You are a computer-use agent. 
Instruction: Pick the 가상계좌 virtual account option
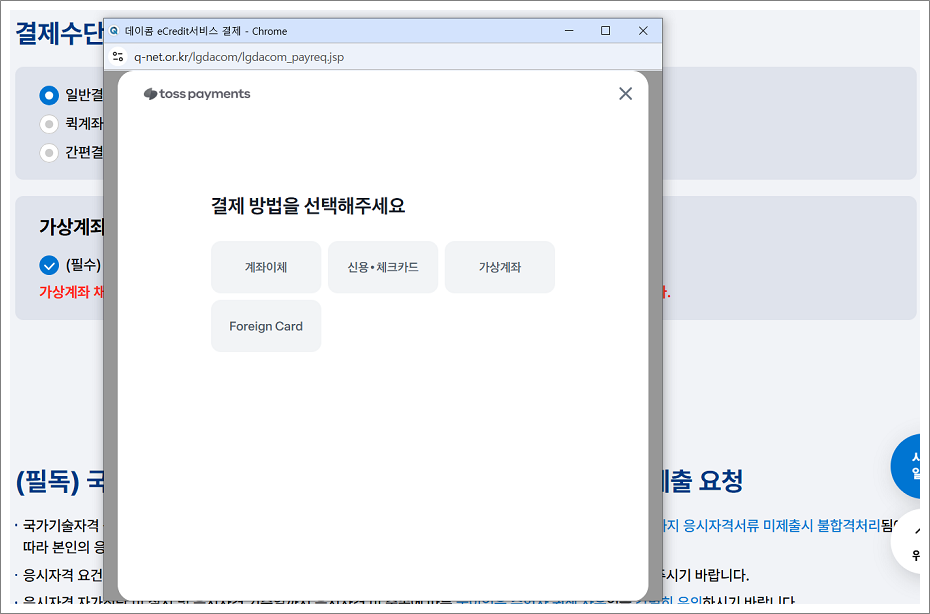pos(499,267)
